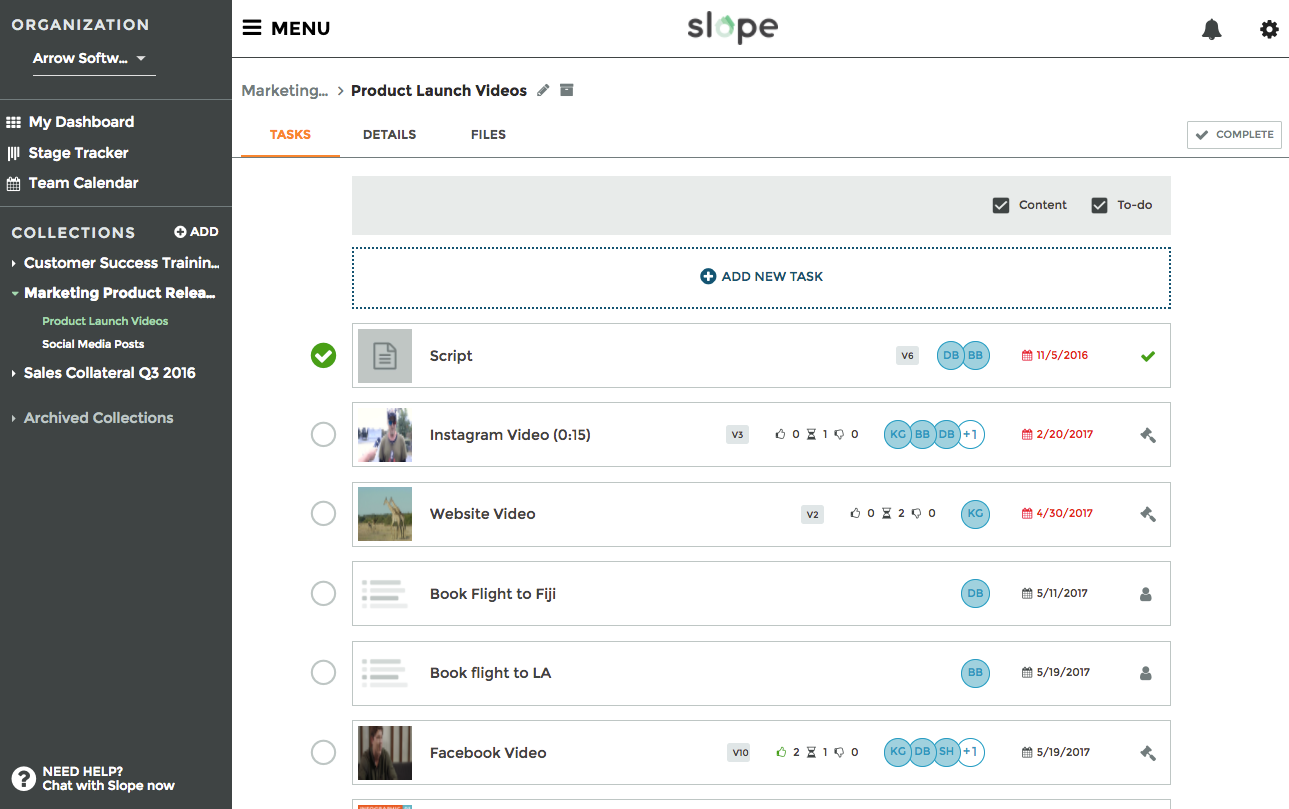Open Social Media Posts in sidebar

pyautogui.click(x=93, y=344)
